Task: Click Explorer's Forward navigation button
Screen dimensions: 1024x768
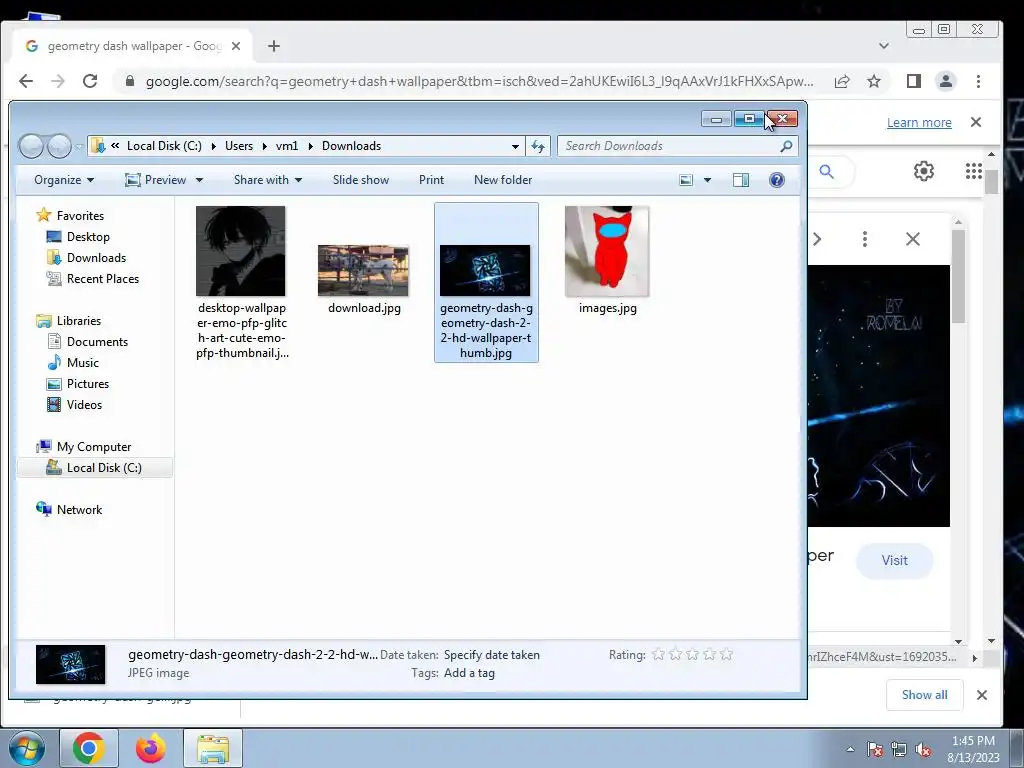Action: [59, 146]
